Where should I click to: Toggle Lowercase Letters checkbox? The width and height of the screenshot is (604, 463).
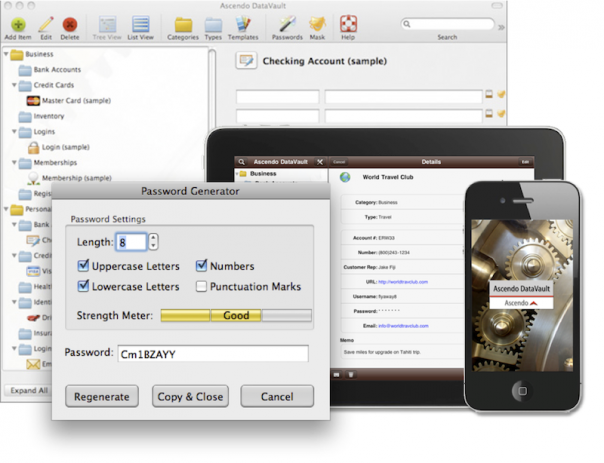pyautogui.click(x=83, y=286)
